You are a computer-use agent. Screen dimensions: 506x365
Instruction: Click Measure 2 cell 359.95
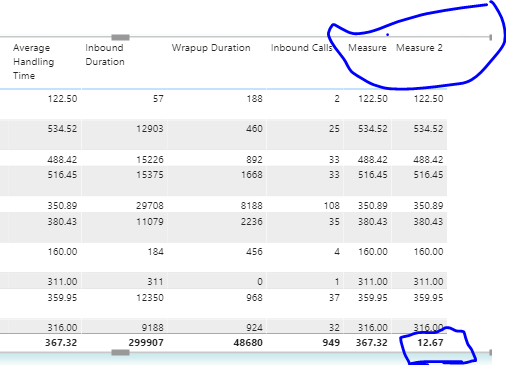pos(428,298)
